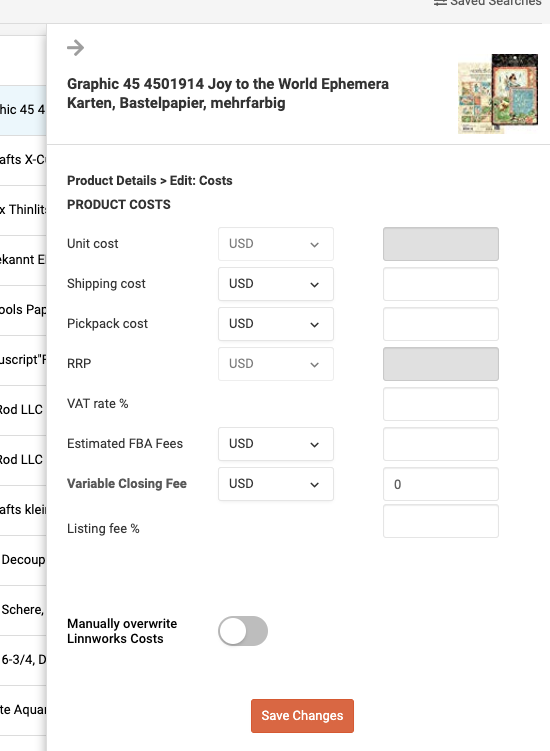Click the Listing fee % input field
Image resolution: width=550 pixels, height=751 pixels.
tap(441, 521)
